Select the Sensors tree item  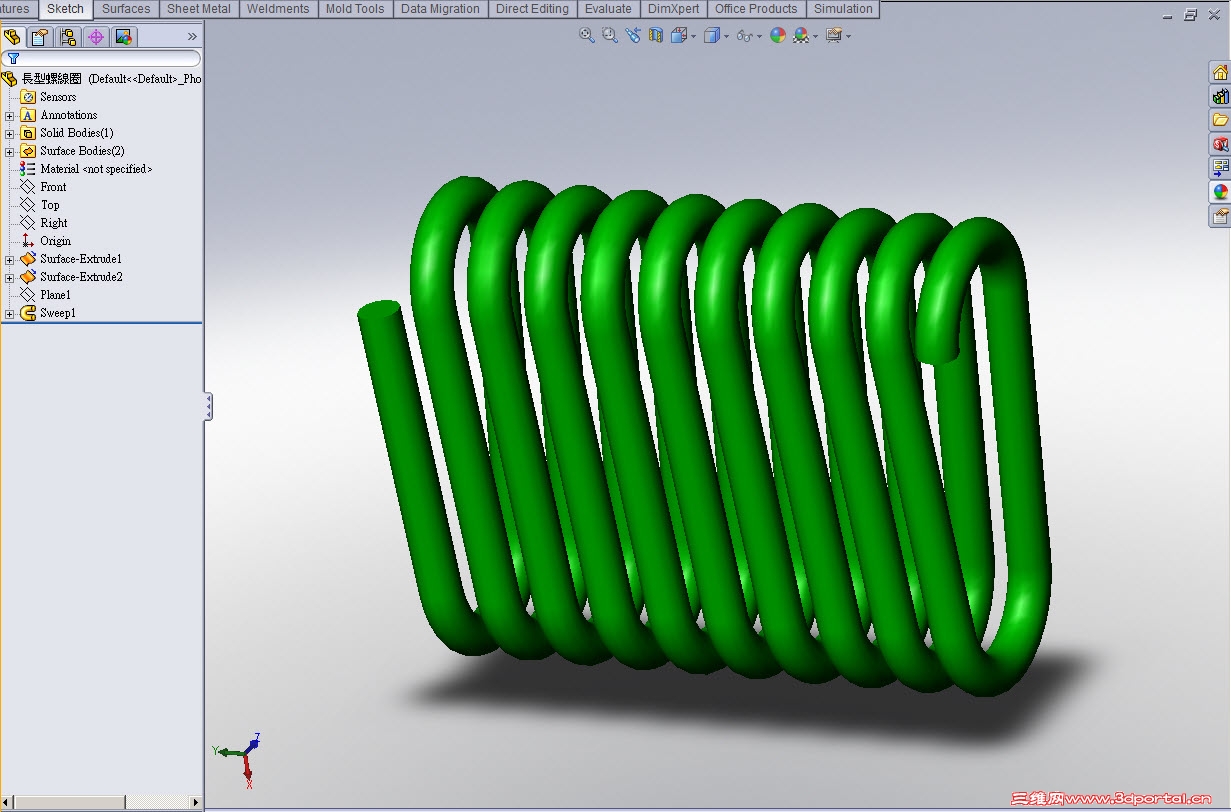click(x=58, y=97)
